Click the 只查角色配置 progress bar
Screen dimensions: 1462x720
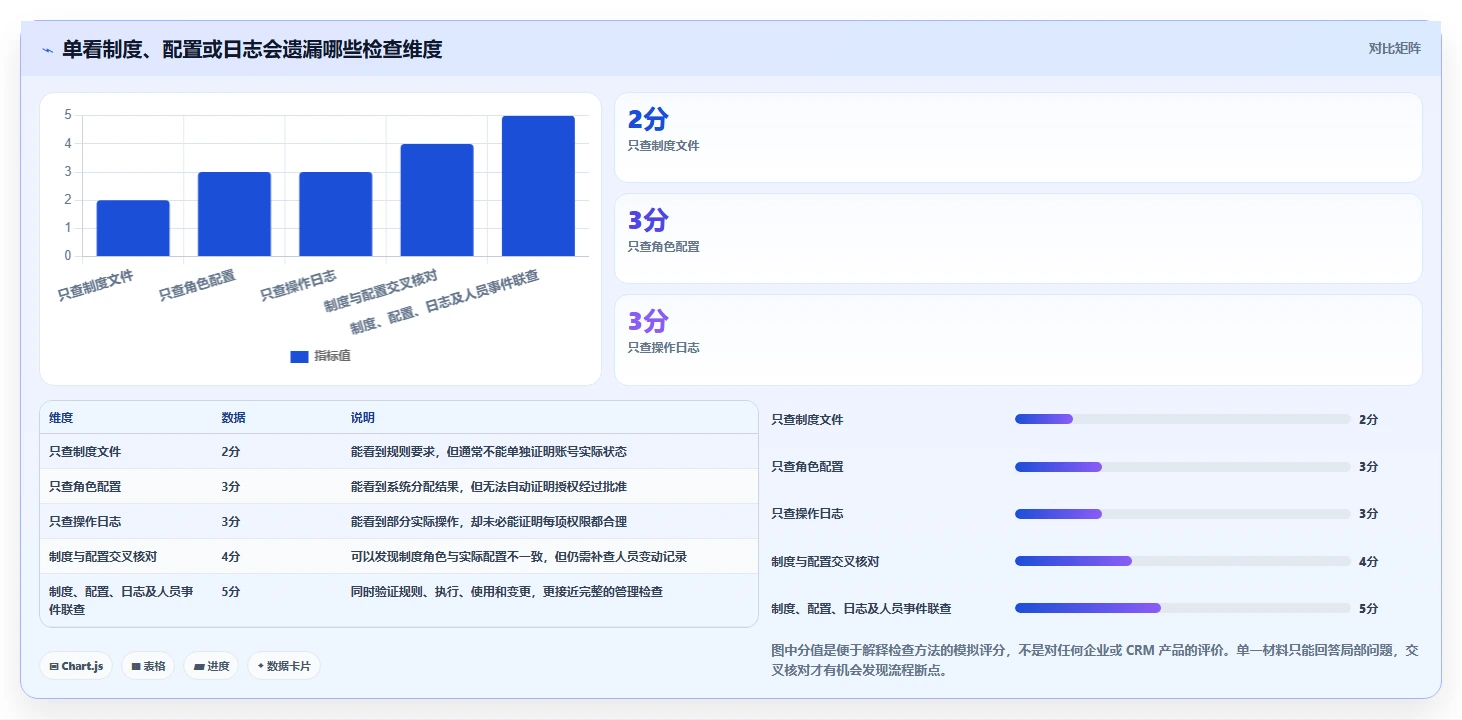pos(1182,467)
